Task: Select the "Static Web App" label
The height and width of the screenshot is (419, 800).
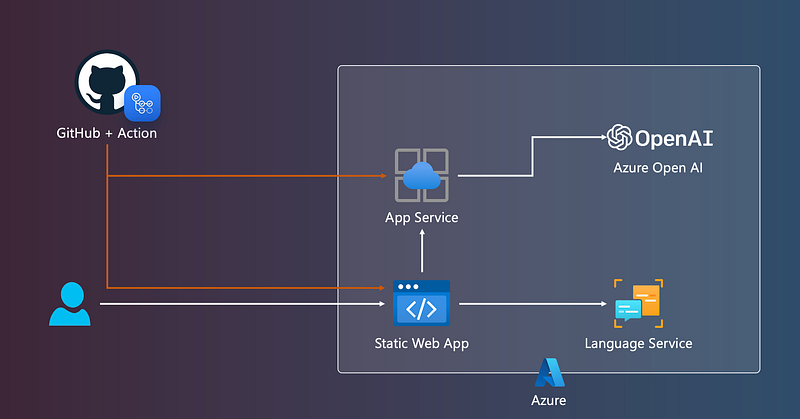Action: [421, 343]
